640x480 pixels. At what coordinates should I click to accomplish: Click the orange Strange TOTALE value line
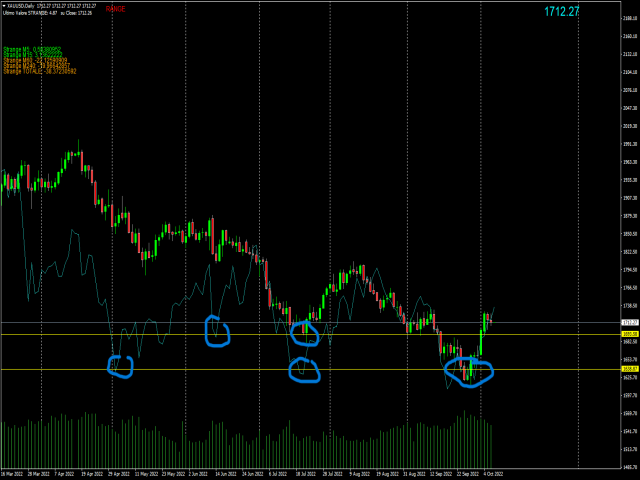[x=40, y=71]
